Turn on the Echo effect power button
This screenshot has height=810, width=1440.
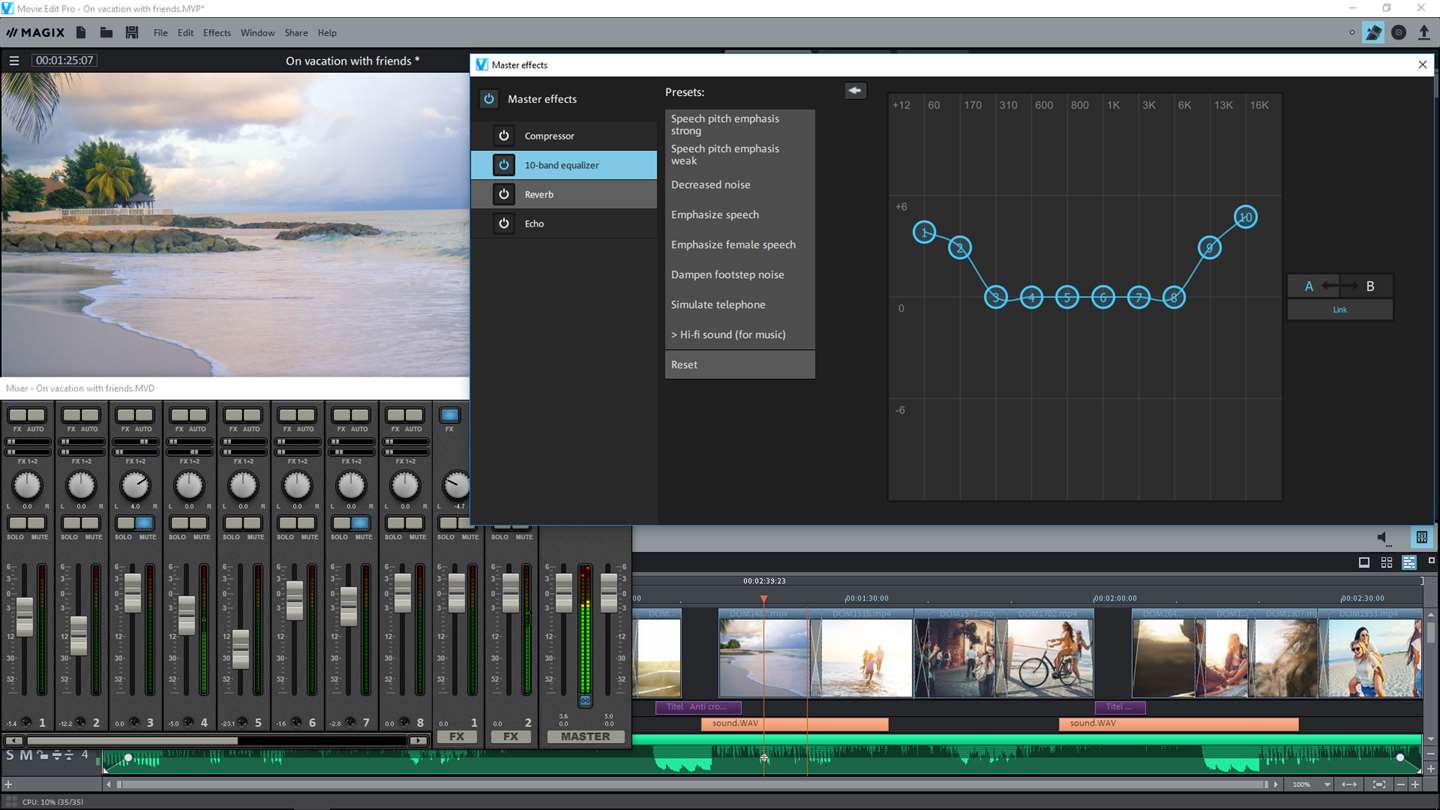click(x=504, y=224)
